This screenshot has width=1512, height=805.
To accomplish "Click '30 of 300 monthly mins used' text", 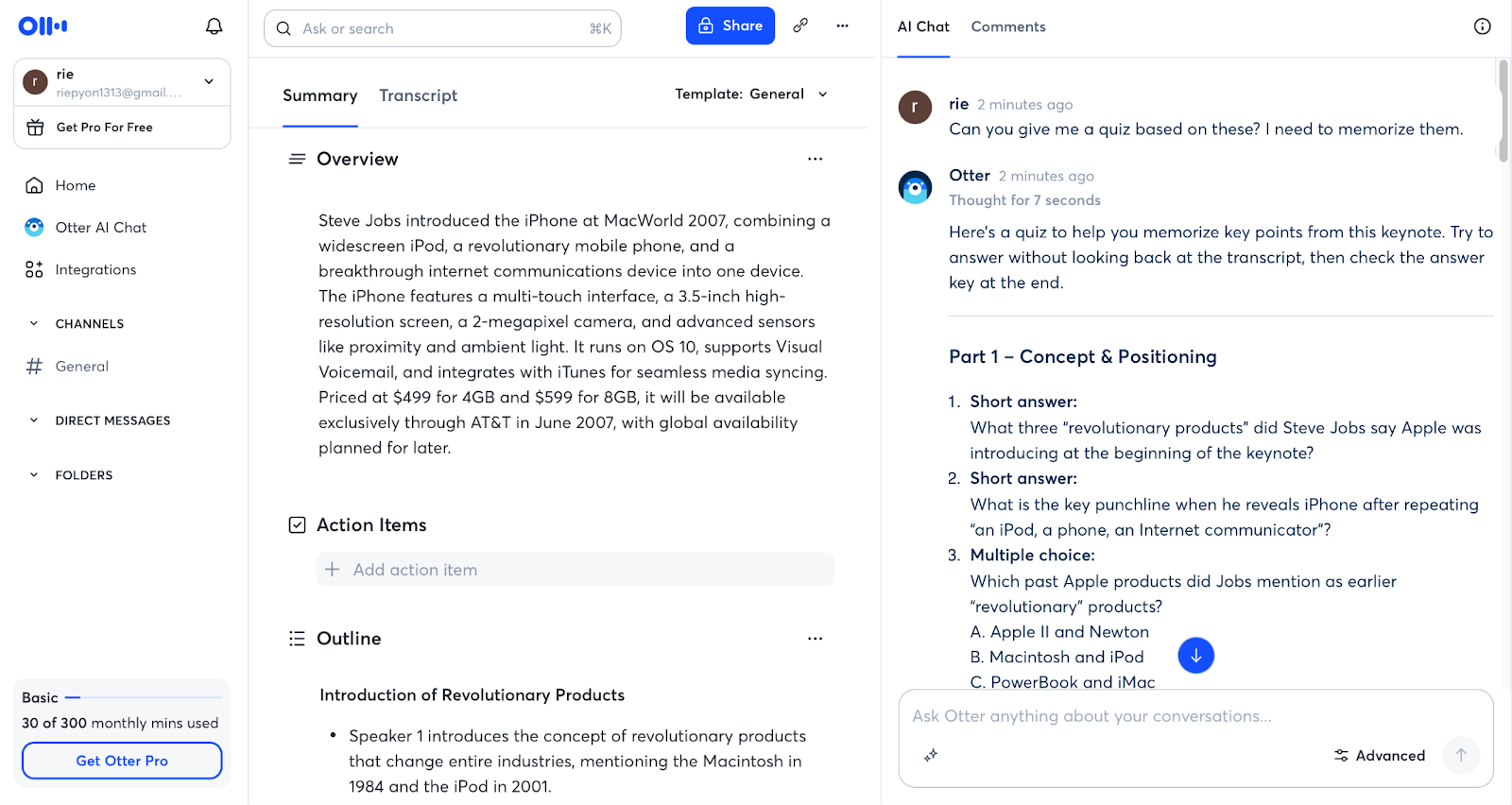I will click(x=120, y=723).
